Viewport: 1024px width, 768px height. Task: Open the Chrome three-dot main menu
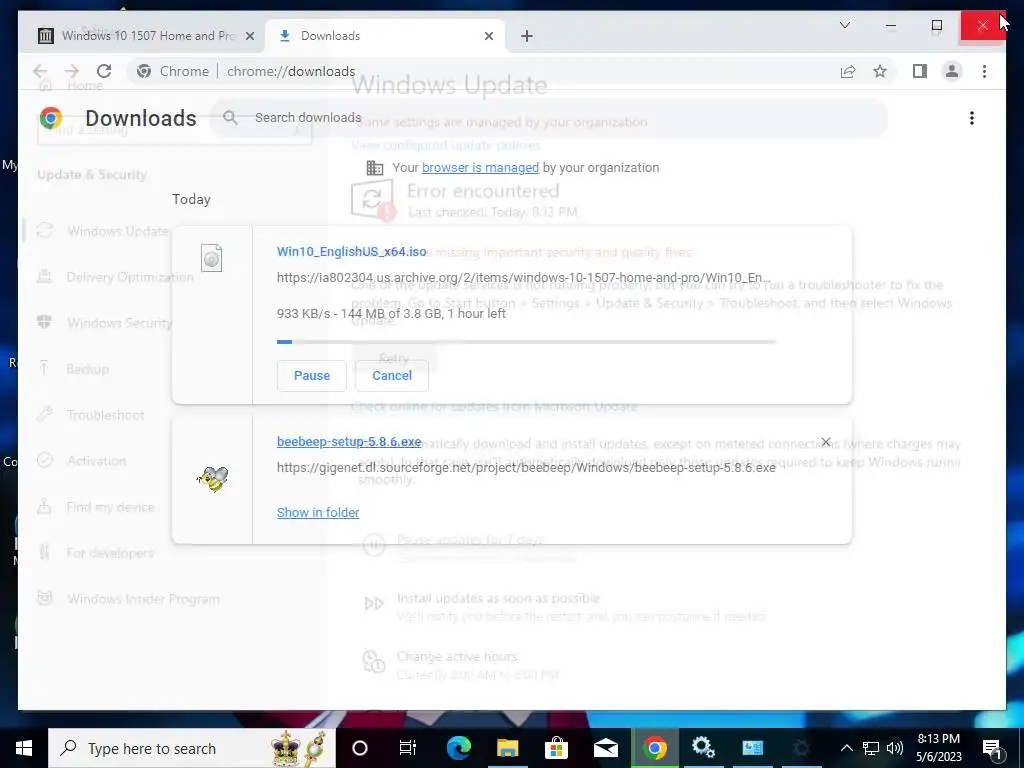(x=984, y=71)
